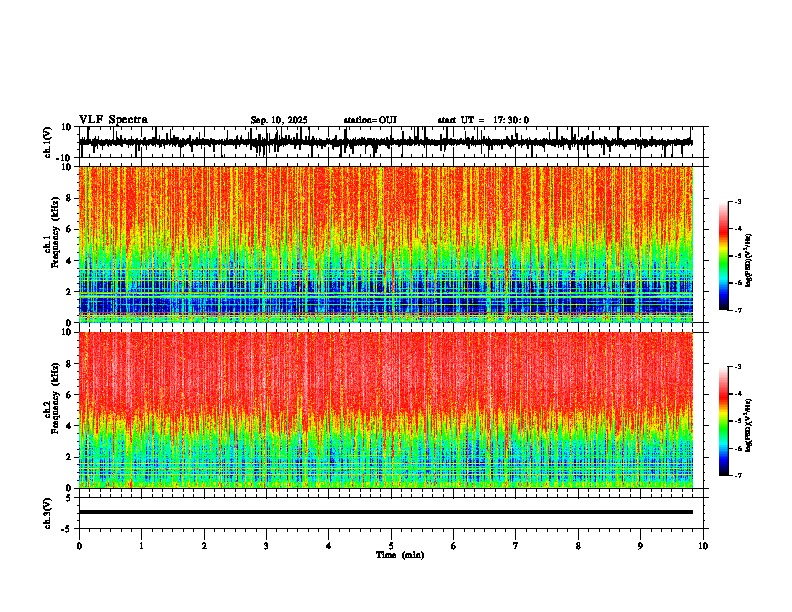Click the "3" tick on the time axis
The width and height of the screenshot is (792, 612).
pos(266,546)
